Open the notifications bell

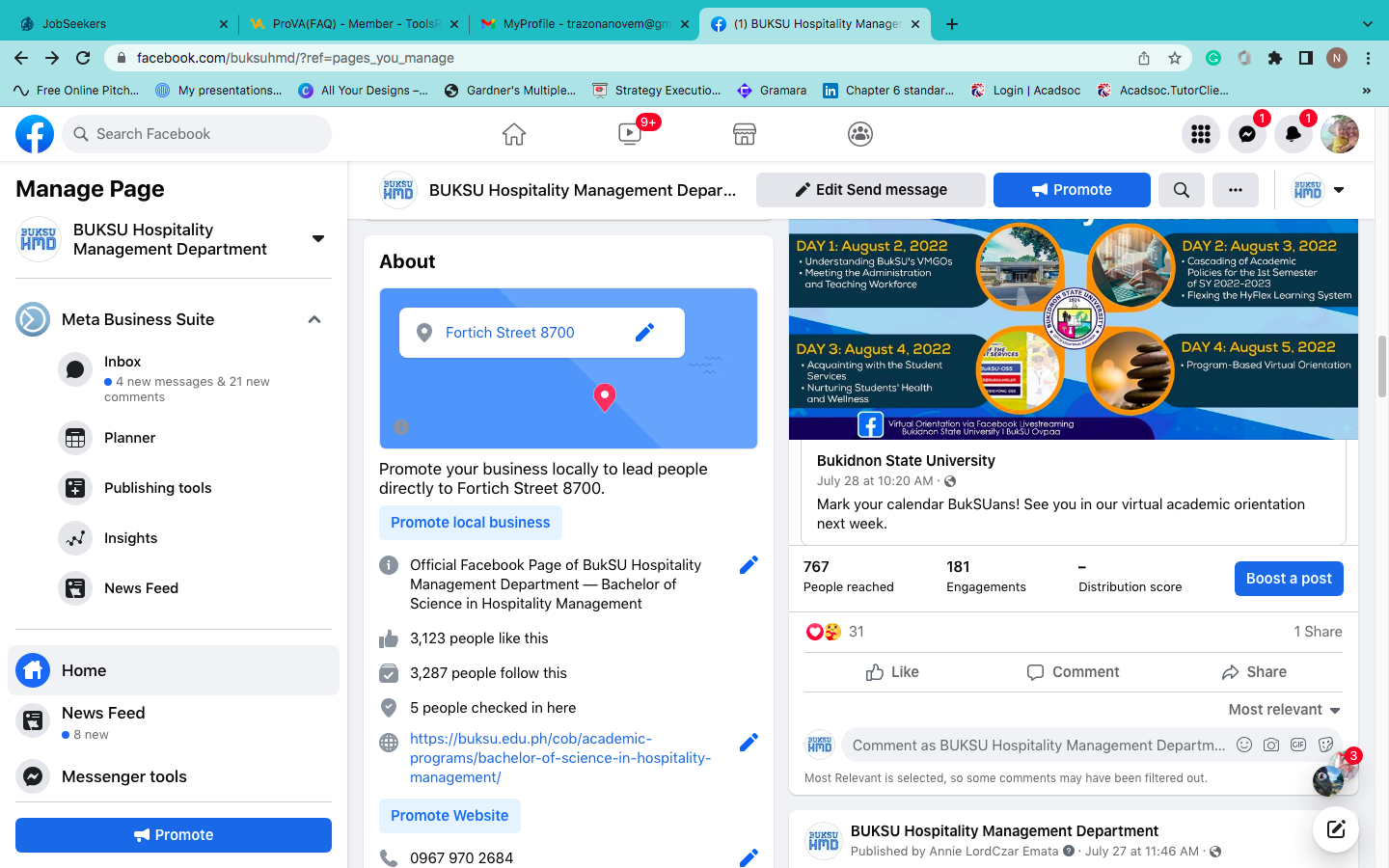click(1294, 134)
